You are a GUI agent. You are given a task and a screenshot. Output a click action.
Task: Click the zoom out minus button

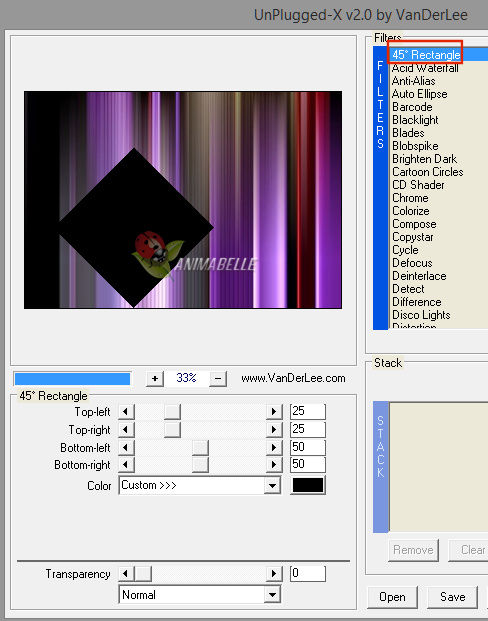[x=218, y=379]
